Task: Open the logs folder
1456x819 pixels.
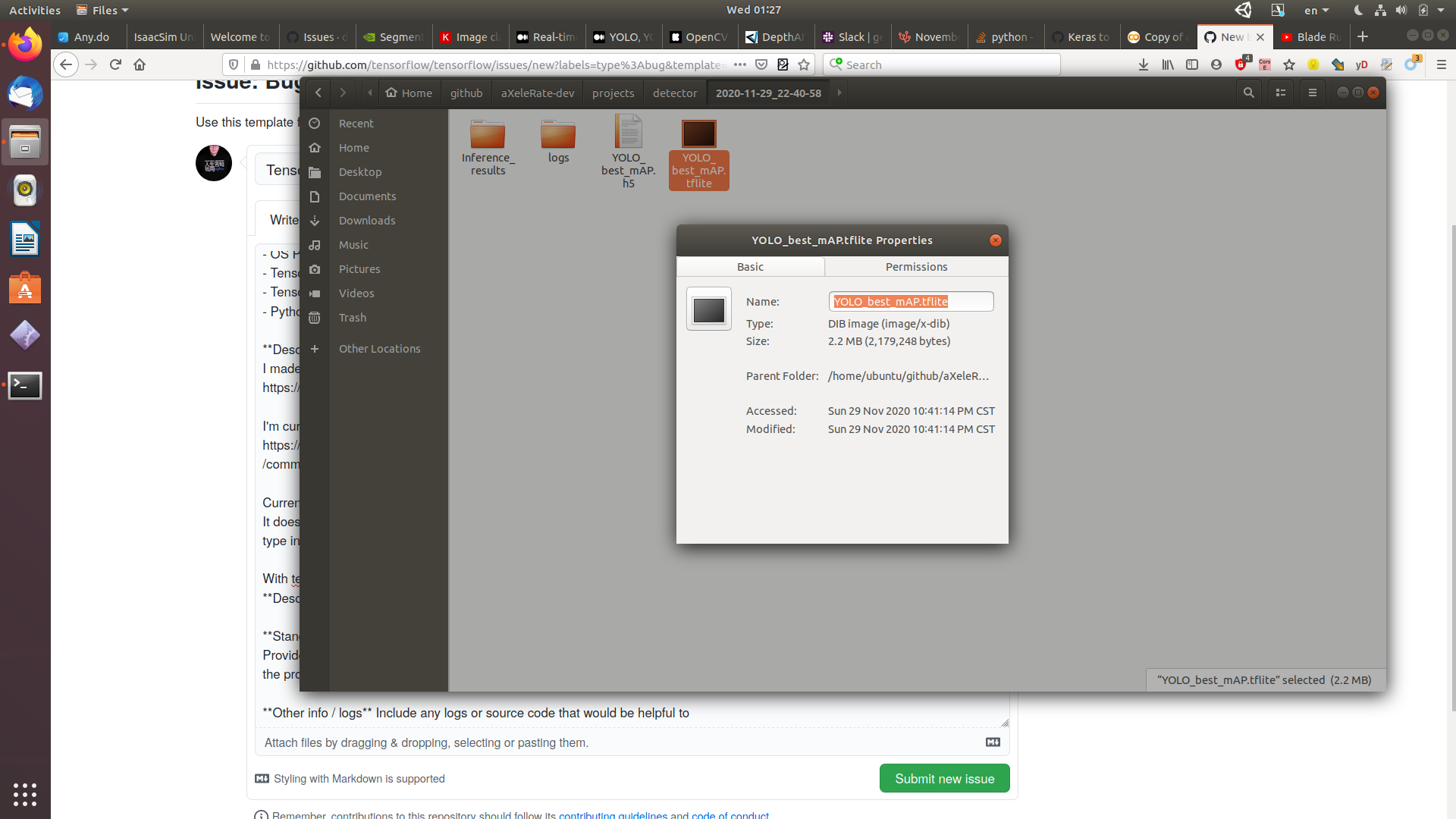Action: 558,141
